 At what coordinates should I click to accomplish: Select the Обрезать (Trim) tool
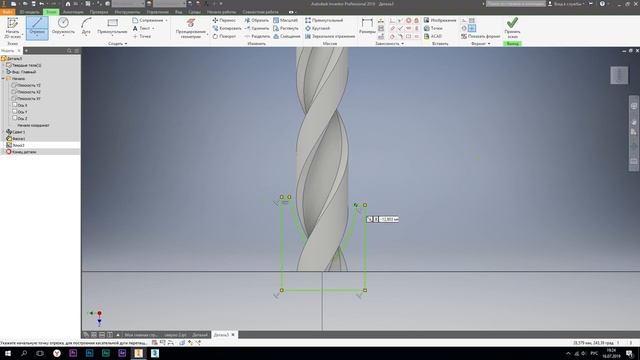coord(257,20)
